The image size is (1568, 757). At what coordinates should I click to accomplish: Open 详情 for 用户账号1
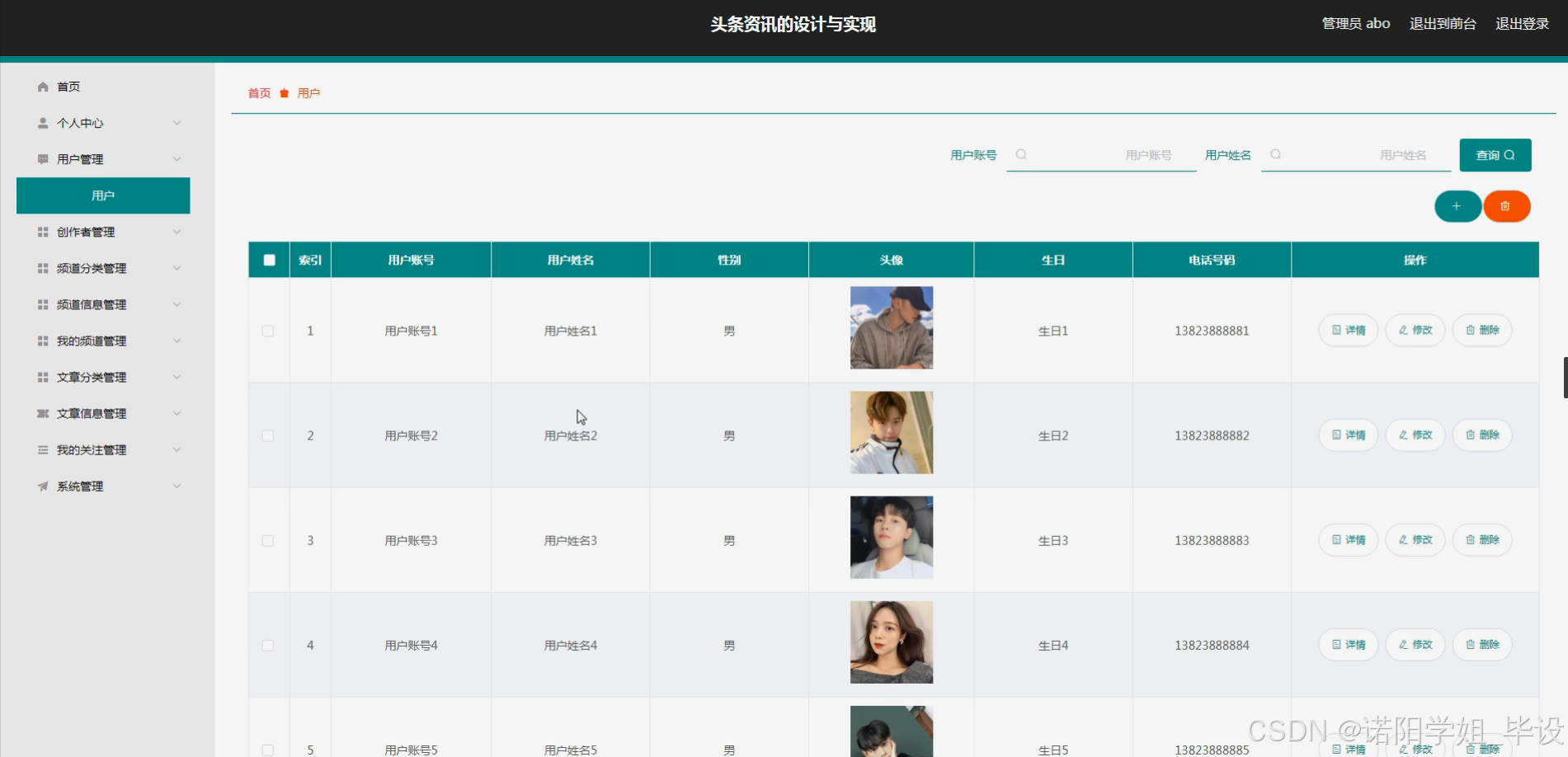point(1349,330)
